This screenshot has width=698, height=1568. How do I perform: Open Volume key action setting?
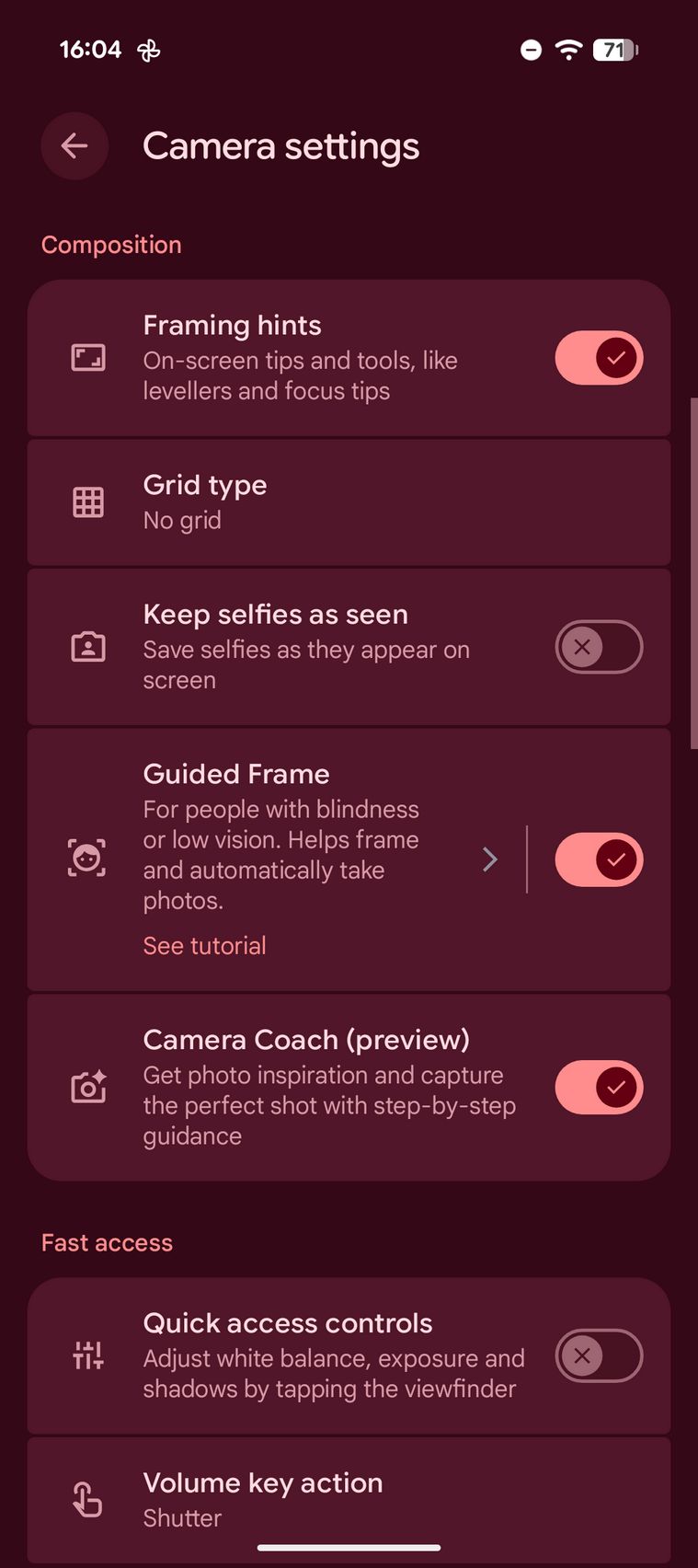coord(349,1499)
